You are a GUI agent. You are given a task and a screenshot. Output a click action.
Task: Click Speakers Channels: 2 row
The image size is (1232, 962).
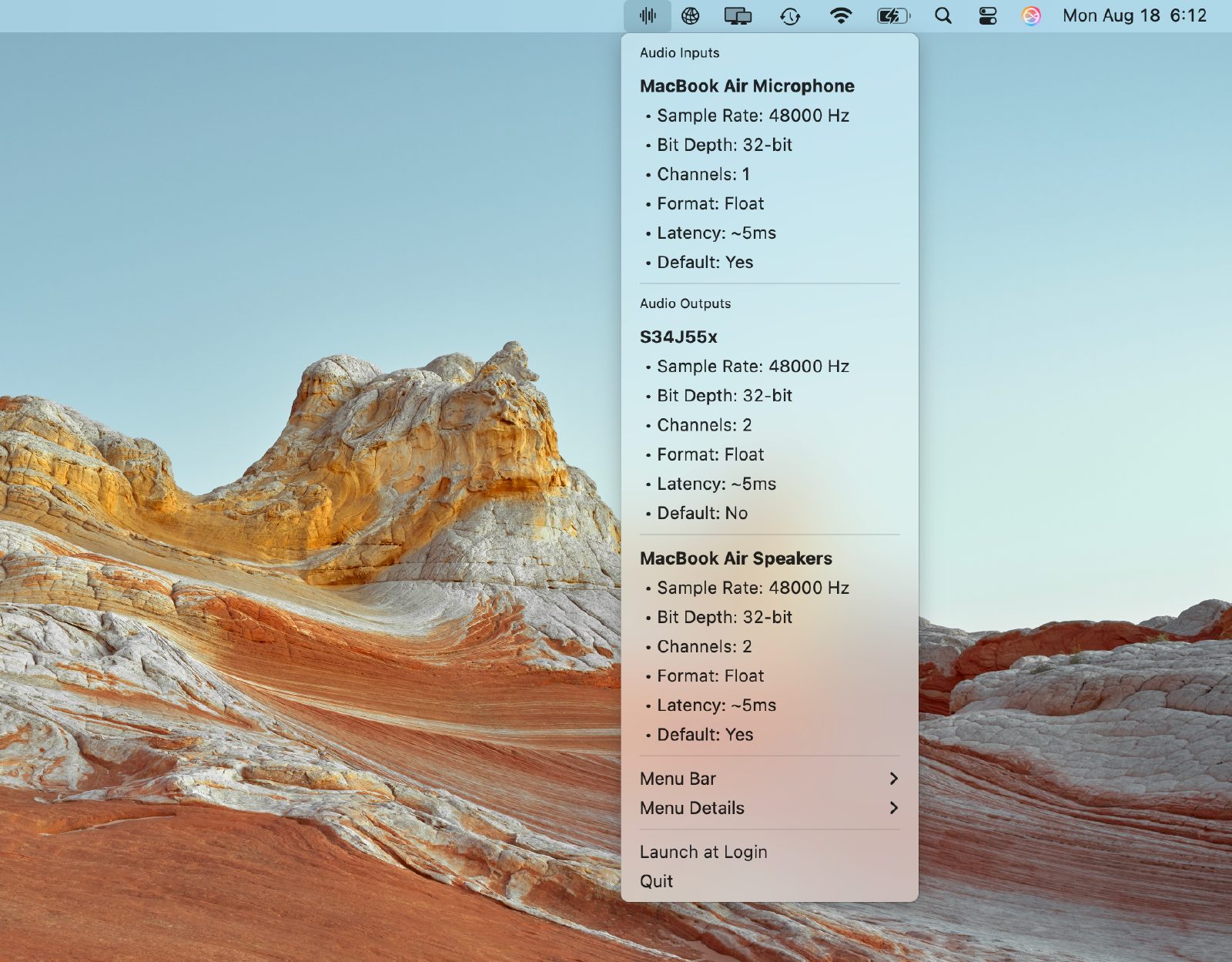point(769,646)
